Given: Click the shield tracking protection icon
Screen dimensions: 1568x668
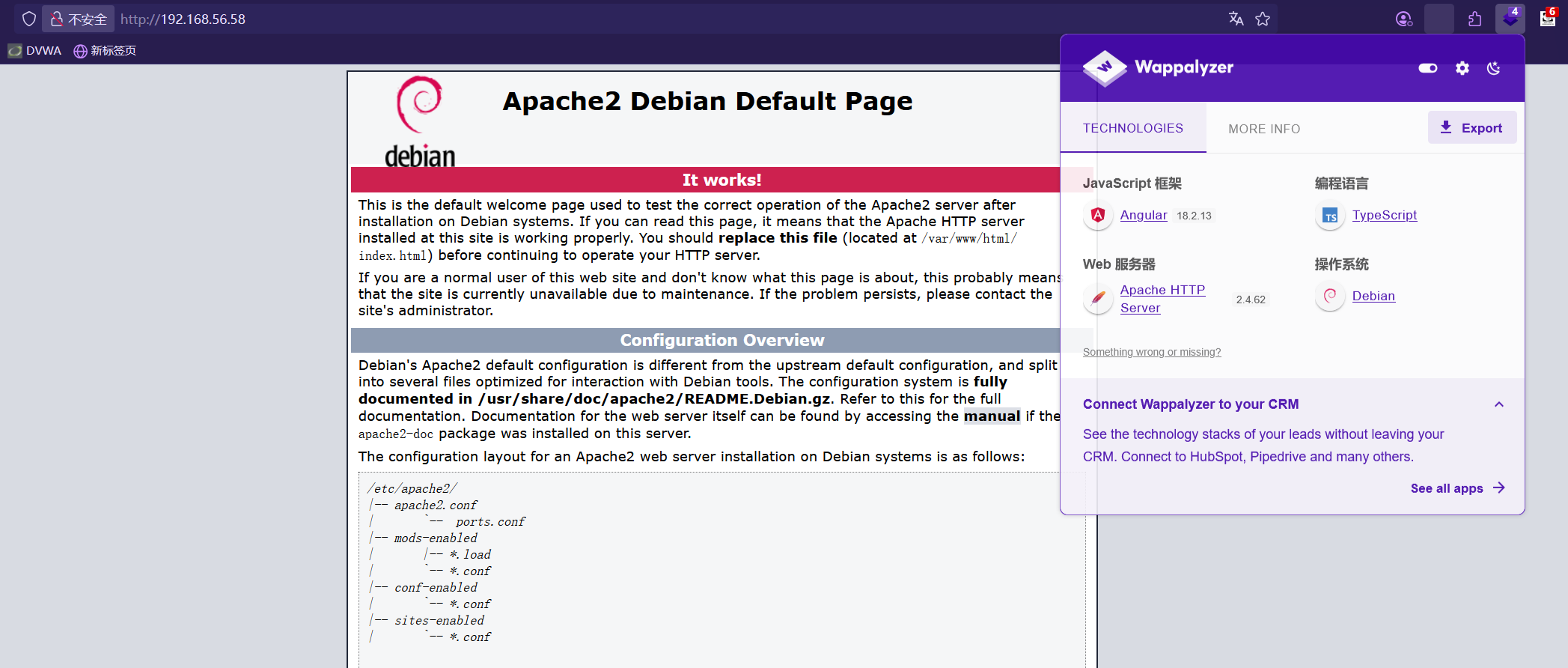Looking at the screenshot, I should tap(28, 19).
